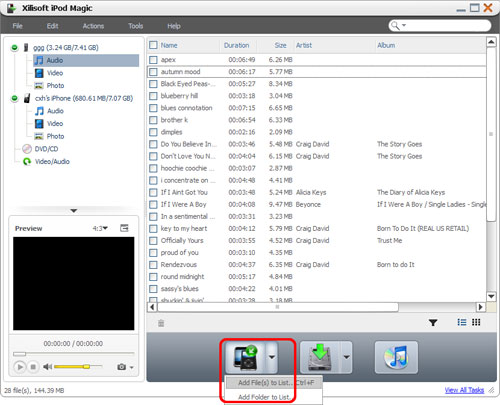Expand the export to computer dropdown arrow

pos(346,357)
